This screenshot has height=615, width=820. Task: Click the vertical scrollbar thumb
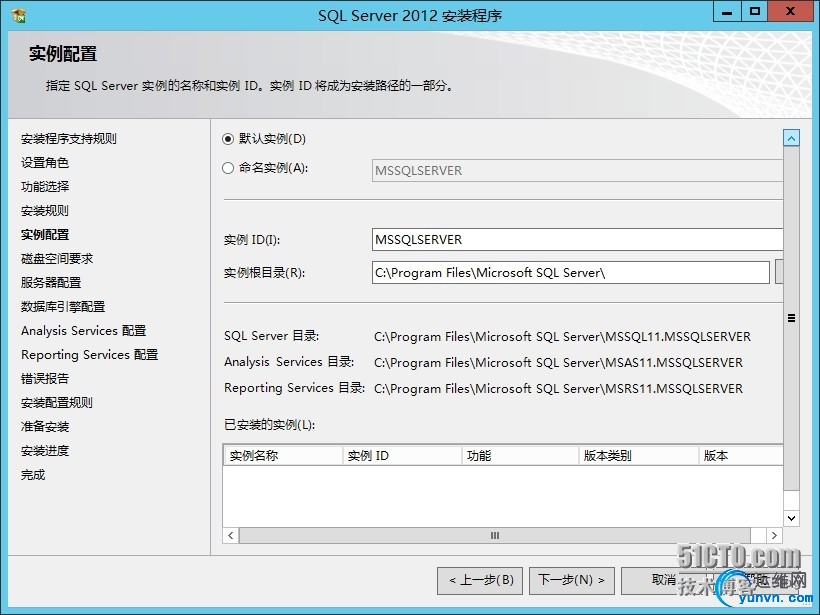click(x=791, y=318)
